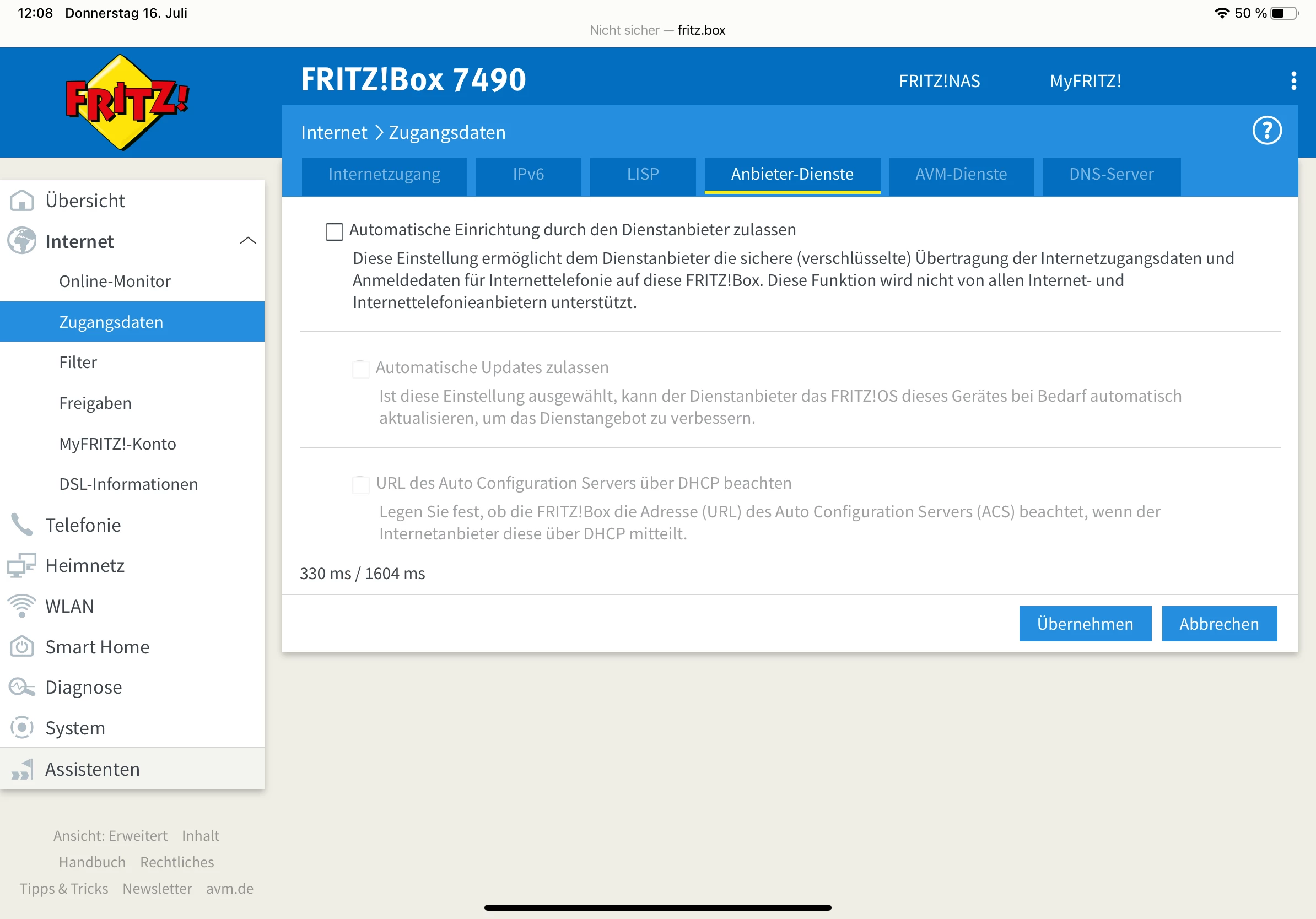Open the Heimnetz network section
This screenshot has width=1316, height=919.
click(85, 565)
